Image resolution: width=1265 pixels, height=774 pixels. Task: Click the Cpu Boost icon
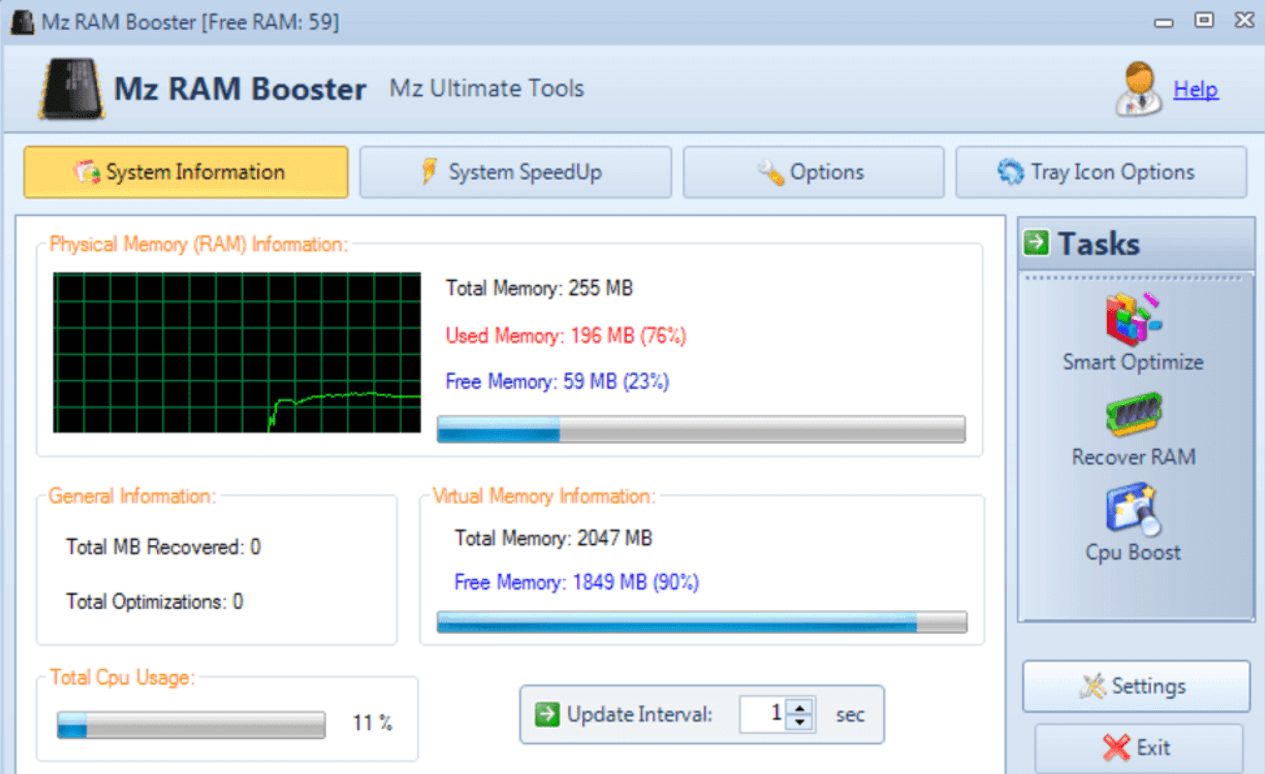(x=1133, y=509)
